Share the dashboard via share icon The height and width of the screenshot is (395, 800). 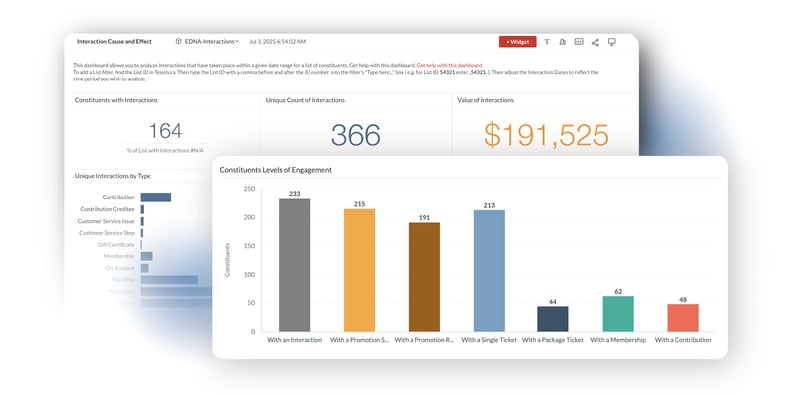point(595,42)
